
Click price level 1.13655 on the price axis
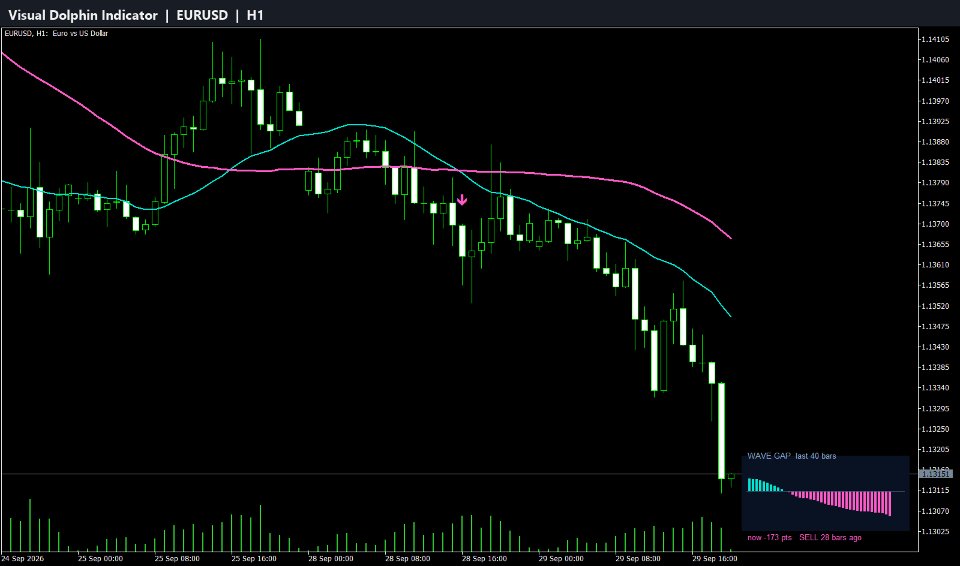click(934, 244)
